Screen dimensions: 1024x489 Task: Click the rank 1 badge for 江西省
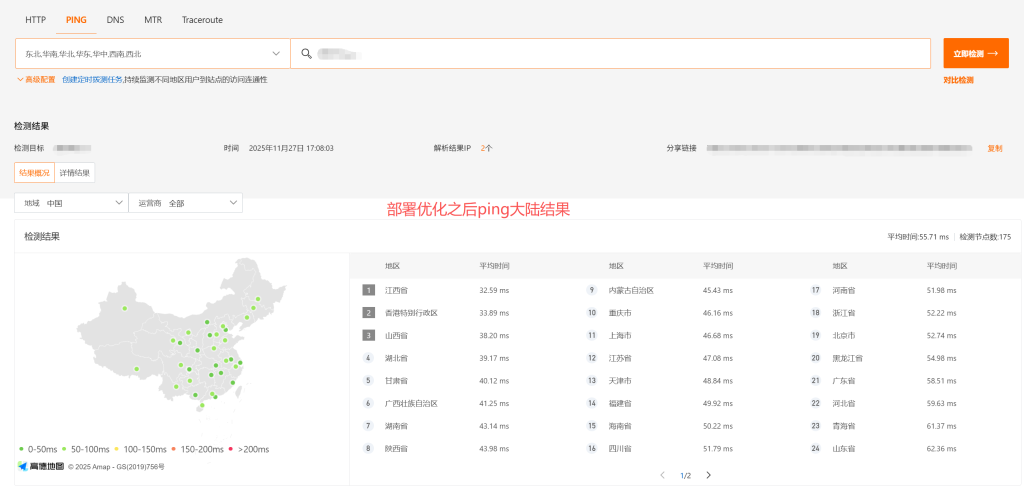368,290
